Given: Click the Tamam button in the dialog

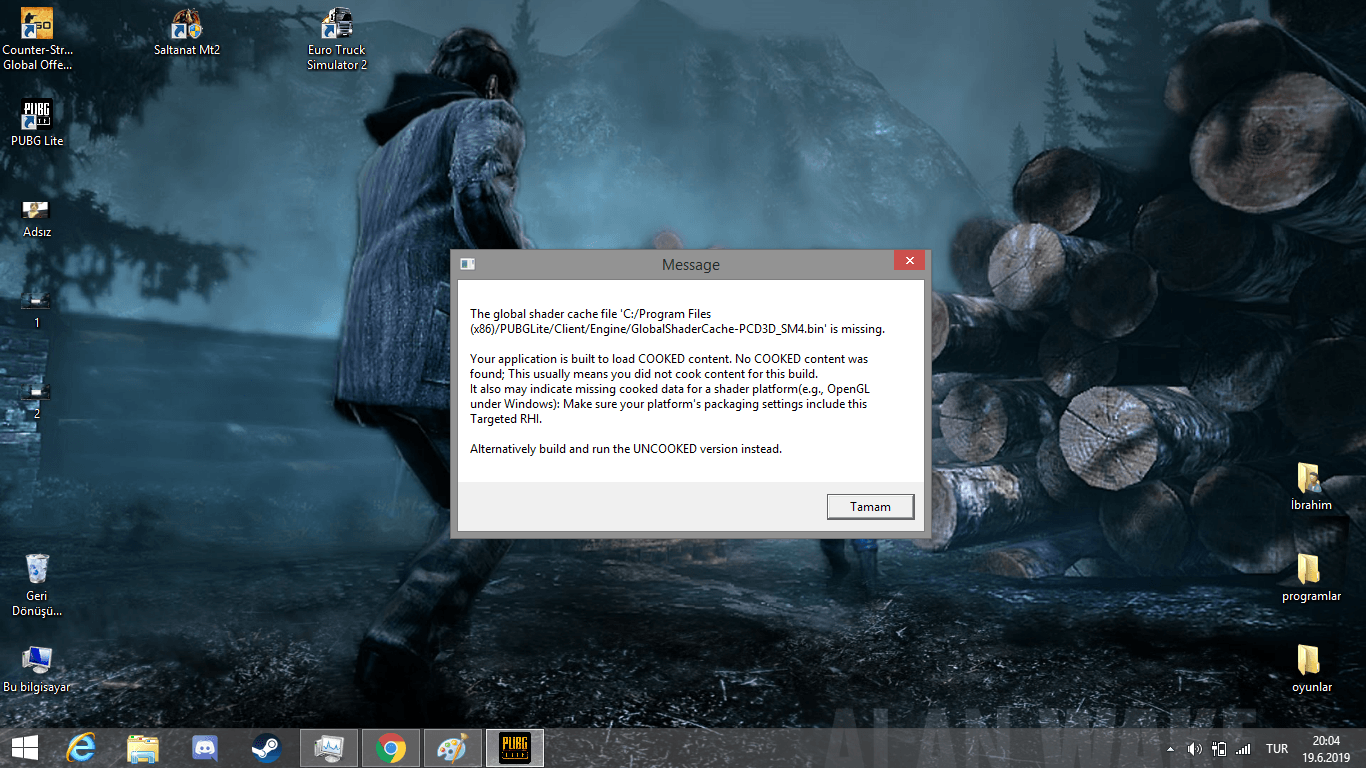Looking at the screenshot, I should (870, 507).
